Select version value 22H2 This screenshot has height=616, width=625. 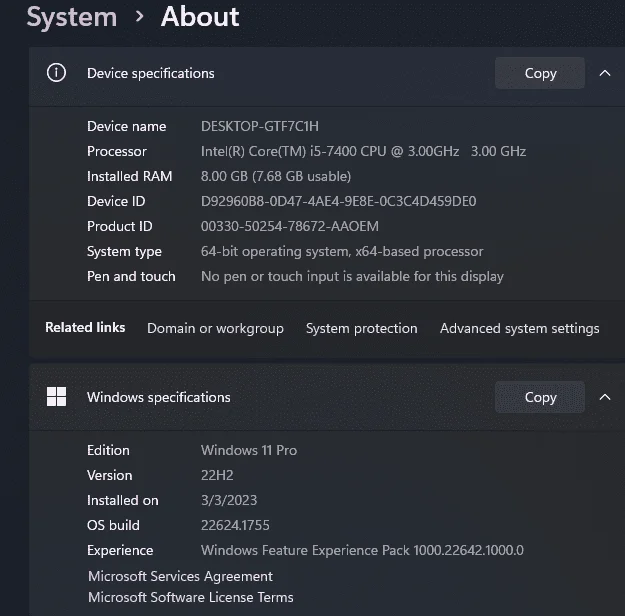[x=217, y=475]
